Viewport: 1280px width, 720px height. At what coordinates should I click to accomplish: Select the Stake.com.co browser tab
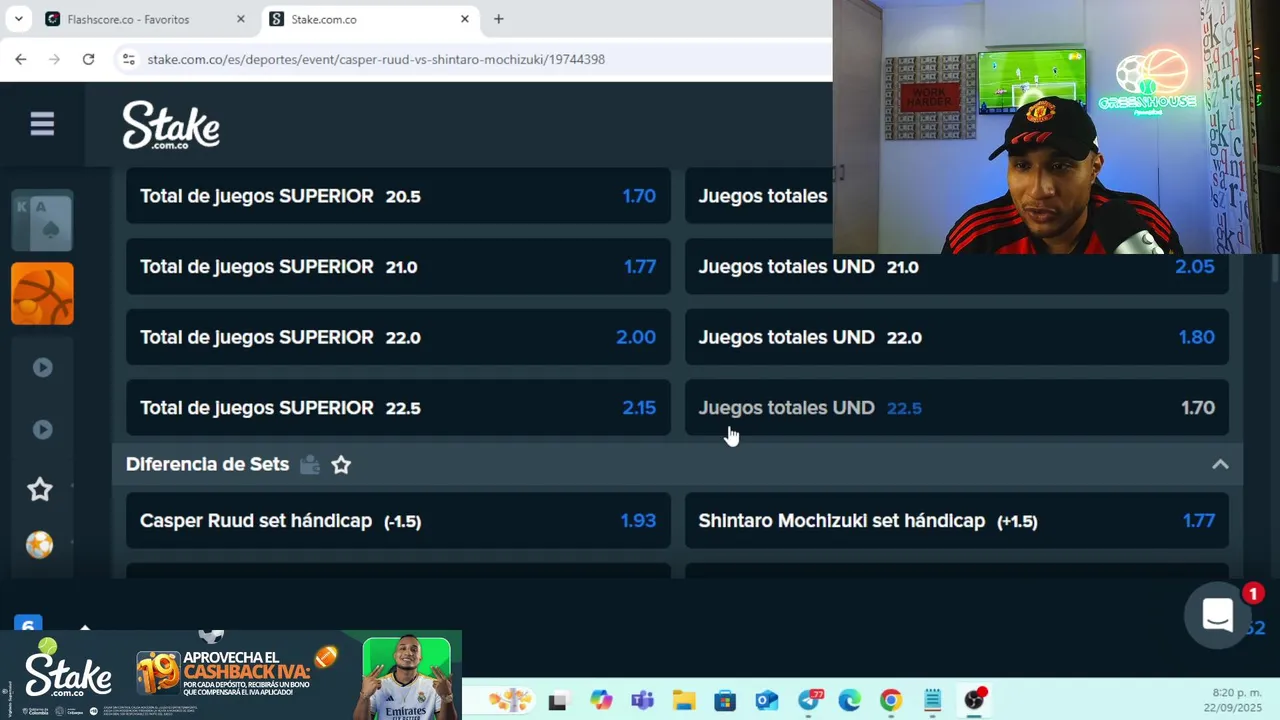click(x=370, y=19)
